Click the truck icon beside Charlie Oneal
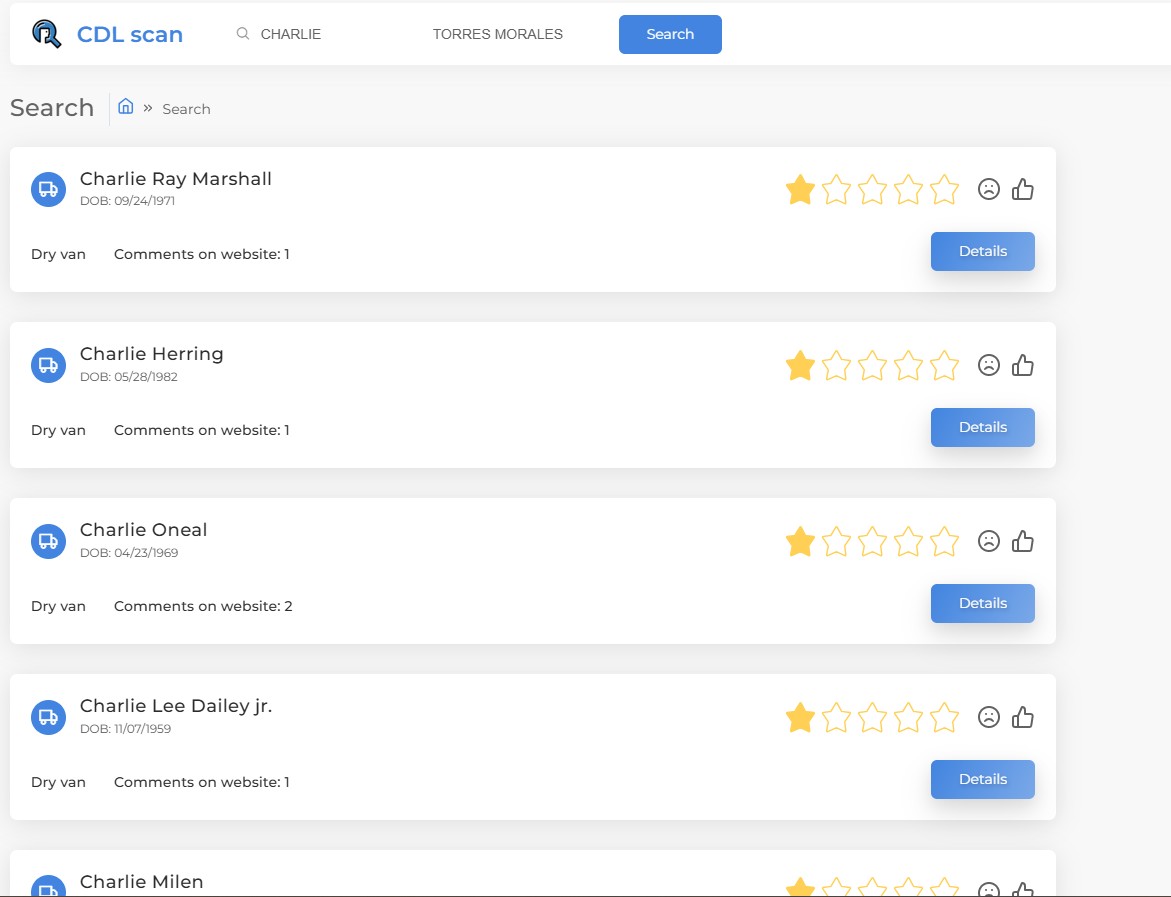 tap(48, 541)
